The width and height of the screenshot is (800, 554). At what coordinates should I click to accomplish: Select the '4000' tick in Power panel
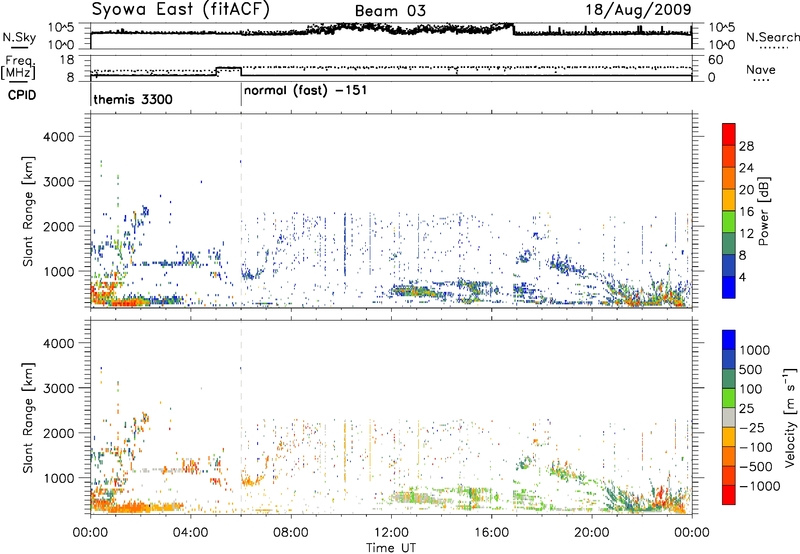[58, 137]
